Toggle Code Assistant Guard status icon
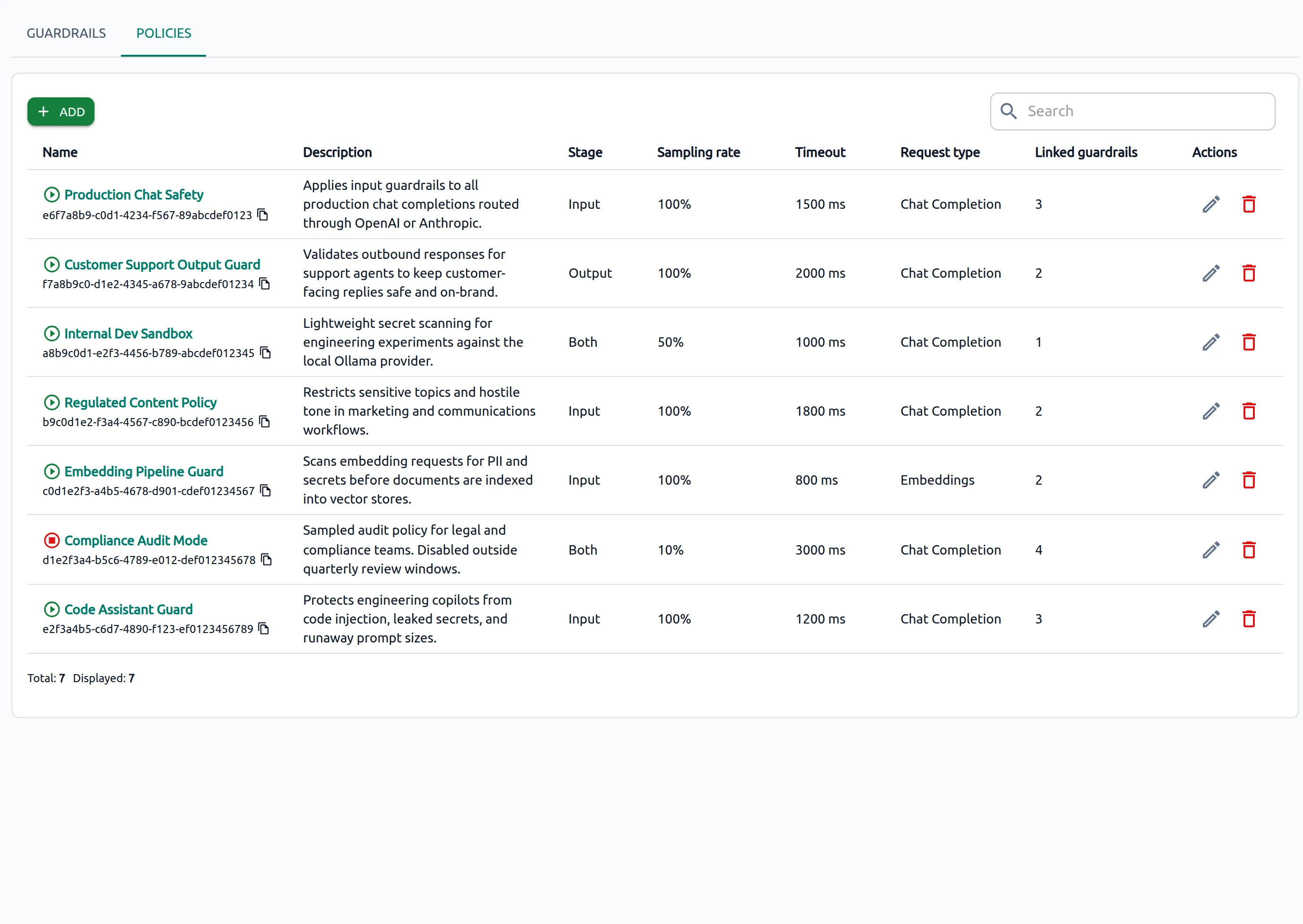The image size is (1303, 924). click(52, 609)
